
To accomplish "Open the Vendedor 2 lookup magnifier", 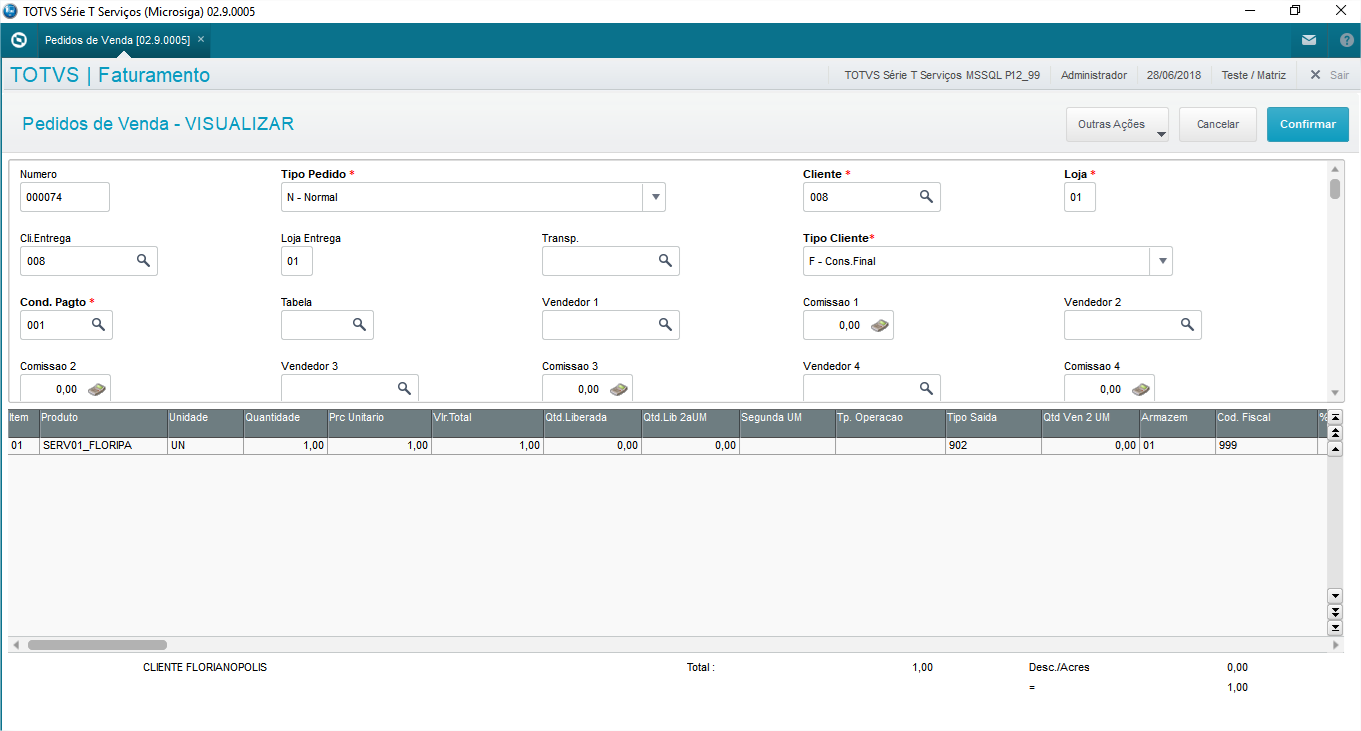I will click(x=1188, y=325).
